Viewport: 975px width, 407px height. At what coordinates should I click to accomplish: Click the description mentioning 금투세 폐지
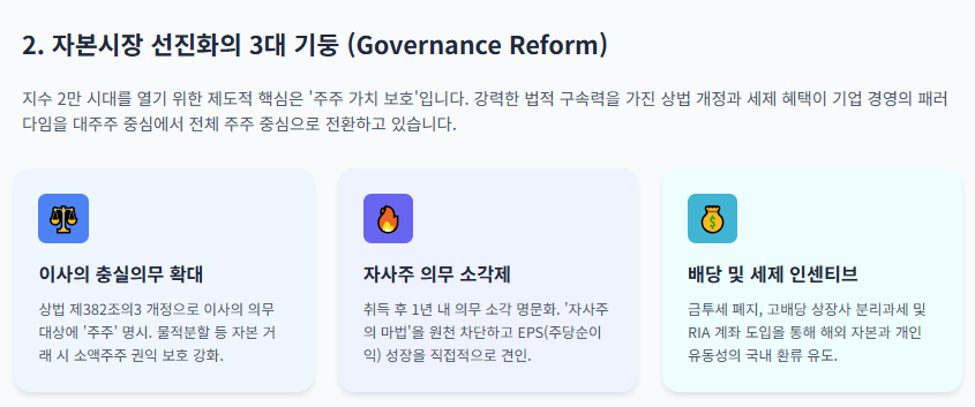(x=807, y=334)
